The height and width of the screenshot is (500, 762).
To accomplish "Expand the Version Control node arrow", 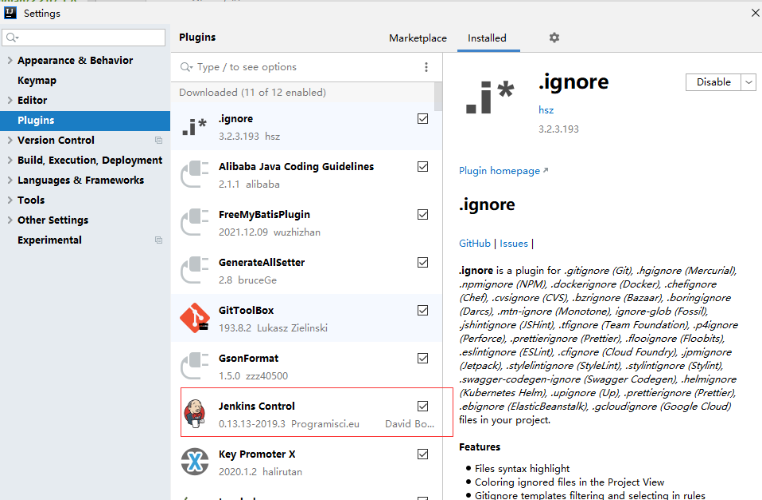I will (x=10, y=140).
